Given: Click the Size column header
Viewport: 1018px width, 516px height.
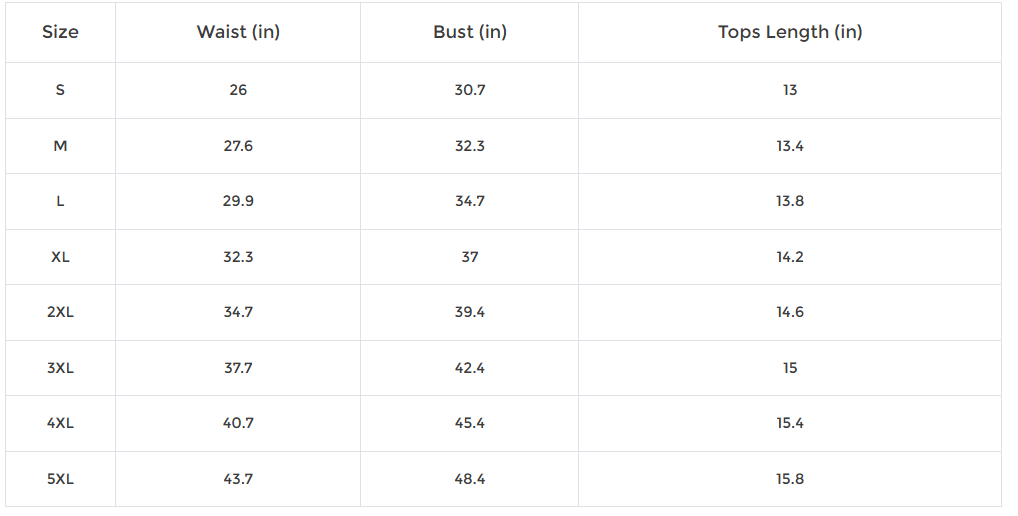Looking at the screenshot, I should point(60,32).
